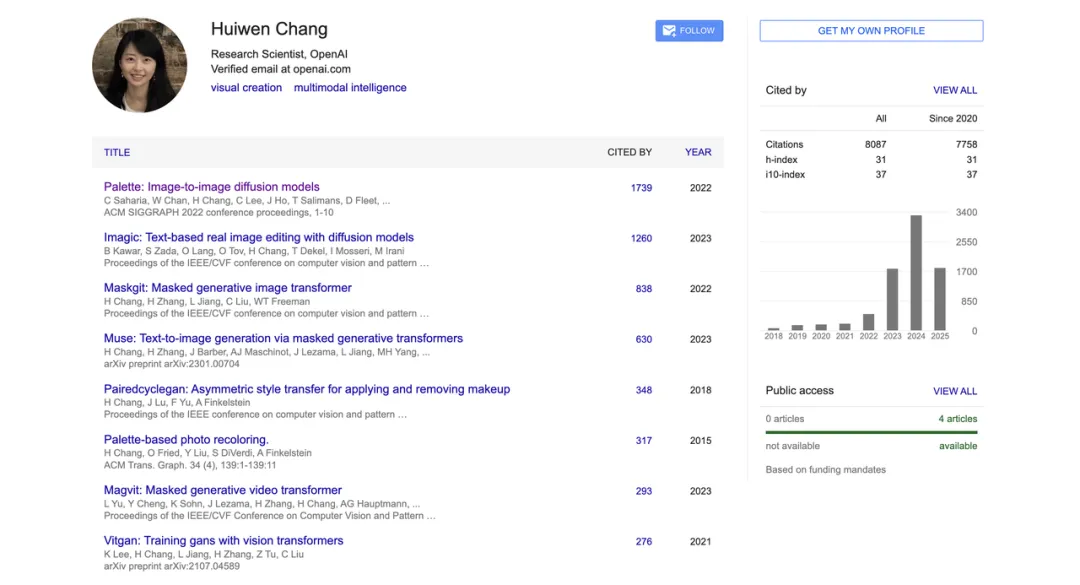
Task: View all Public access articles
Action: [954, 391]
